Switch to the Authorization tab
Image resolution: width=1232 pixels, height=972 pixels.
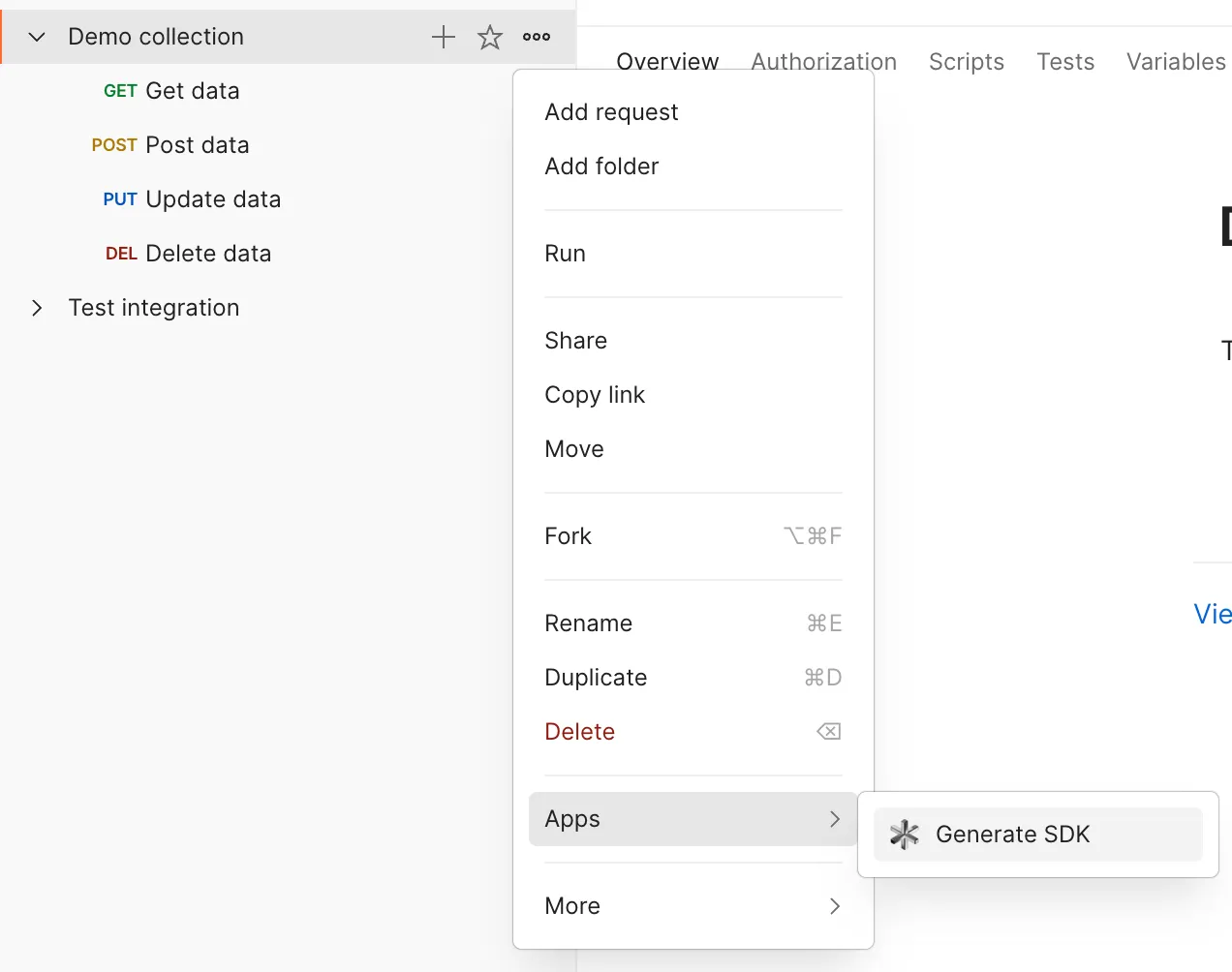point(822,61)
